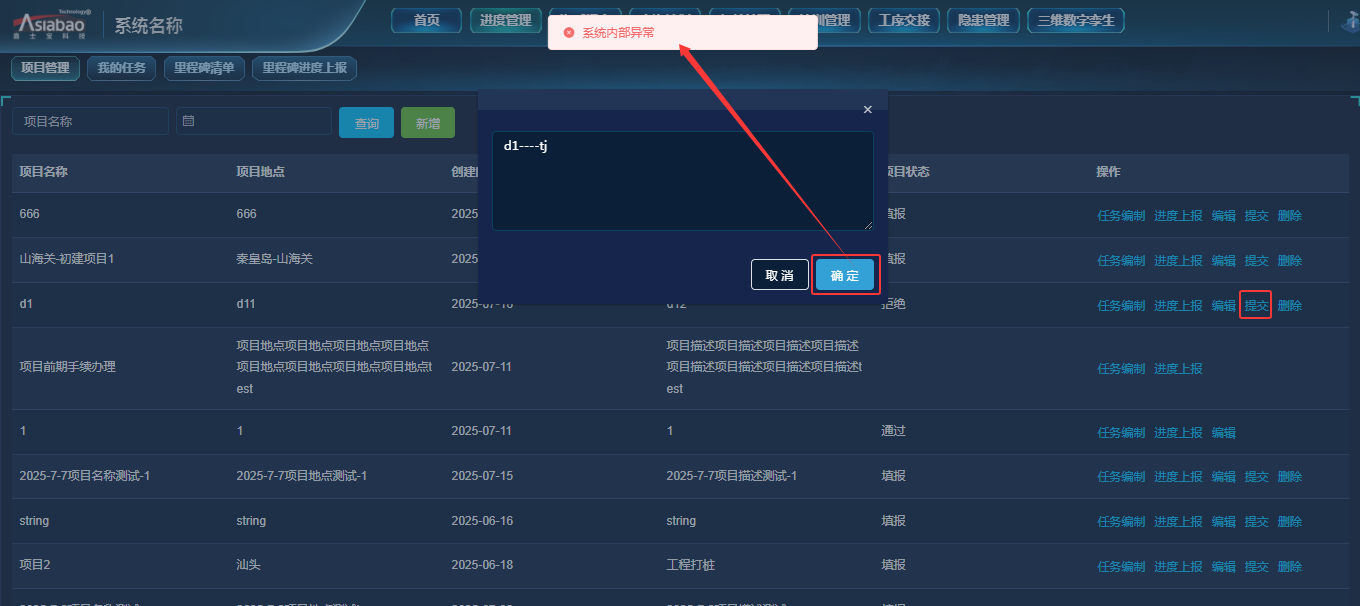Open the 三维数字孪生 nav item
Viewport: 1360px width, 606px height.
pyautogui.click(x=1076, y=20)
